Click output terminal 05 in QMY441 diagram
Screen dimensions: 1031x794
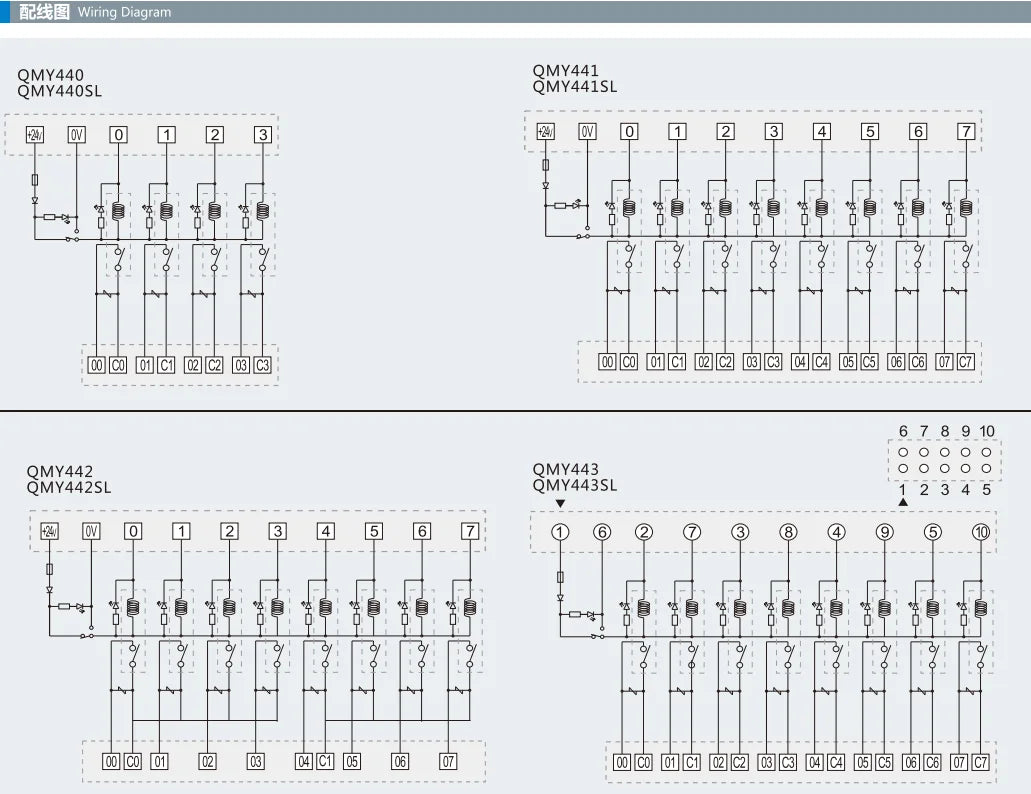click(x=848, y=362)
